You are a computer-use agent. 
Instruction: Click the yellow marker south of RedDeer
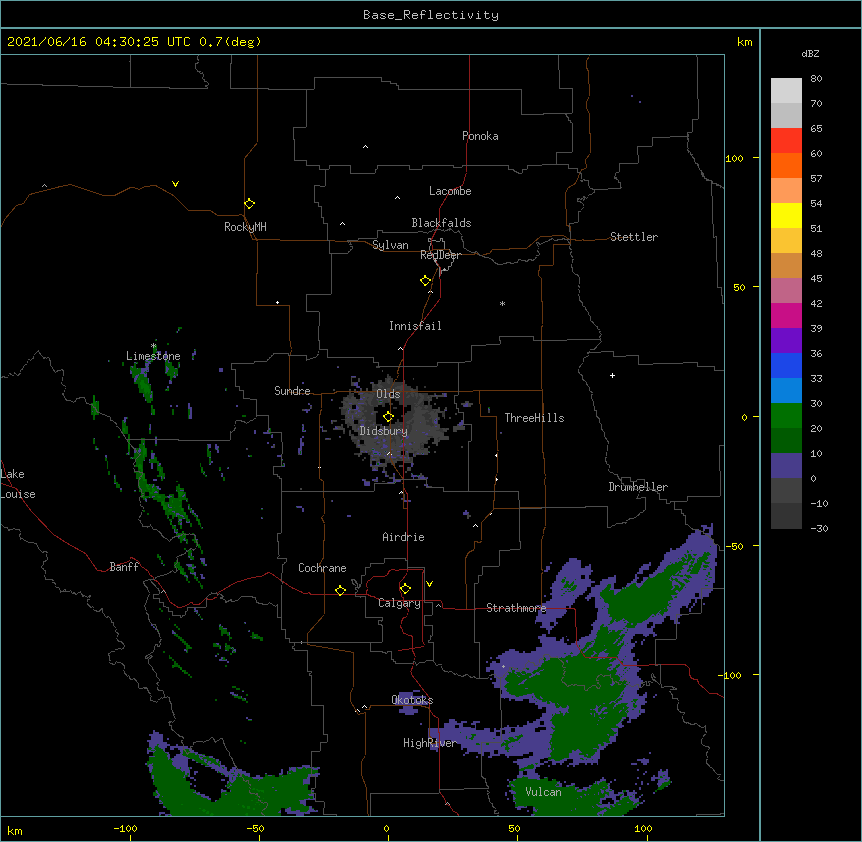click(x=425, y=281)
